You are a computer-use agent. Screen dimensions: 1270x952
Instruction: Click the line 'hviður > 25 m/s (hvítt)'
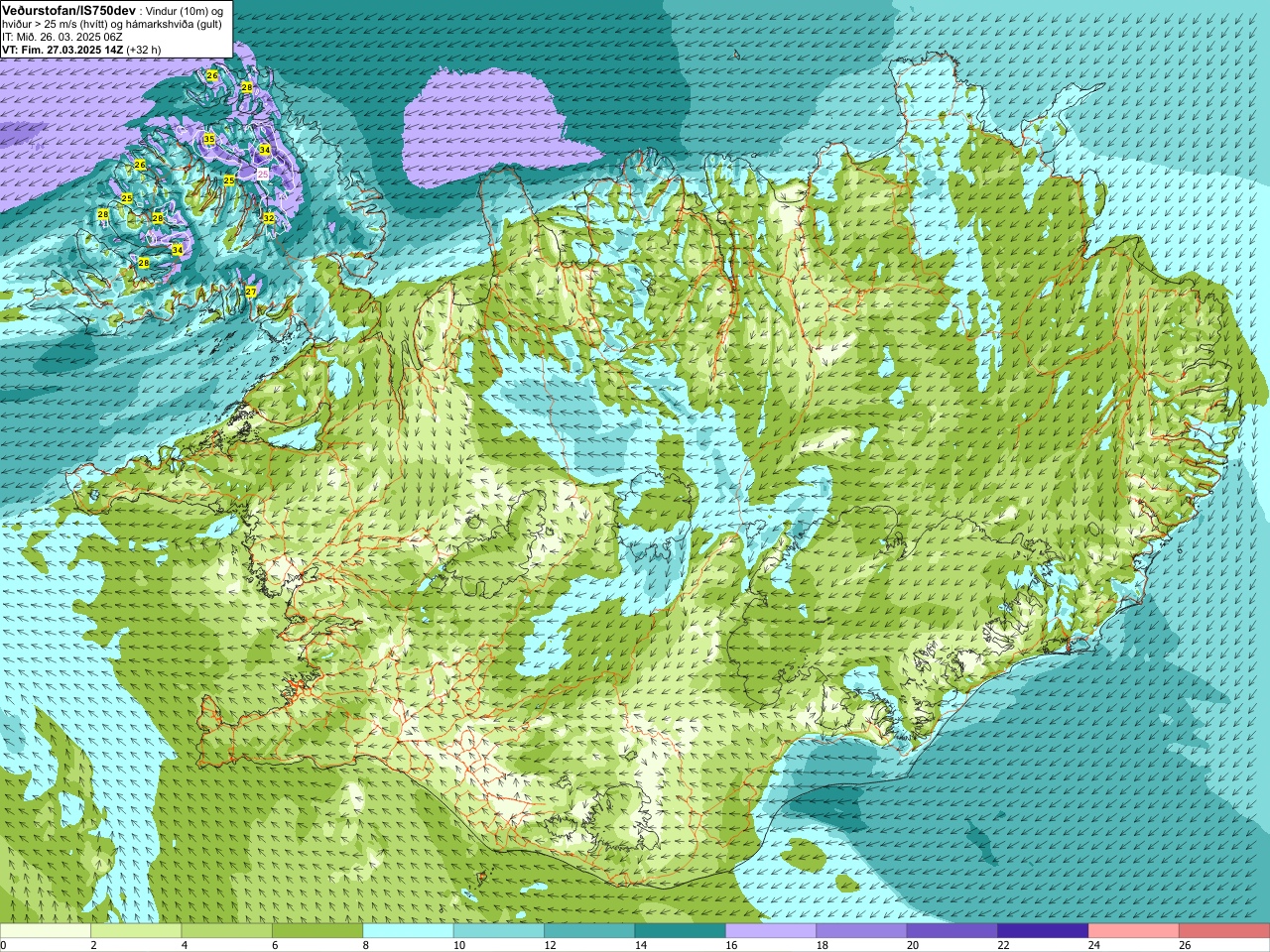55,24
